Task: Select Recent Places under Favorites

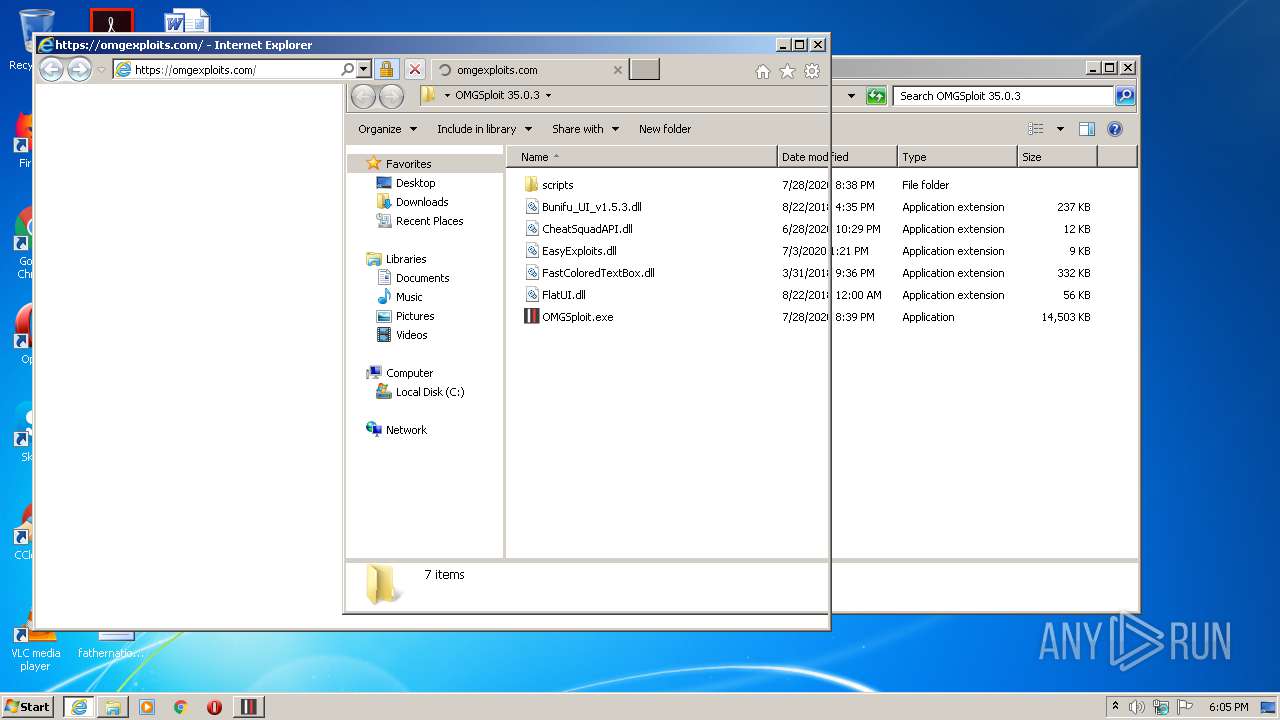Action: pos(429,221)
